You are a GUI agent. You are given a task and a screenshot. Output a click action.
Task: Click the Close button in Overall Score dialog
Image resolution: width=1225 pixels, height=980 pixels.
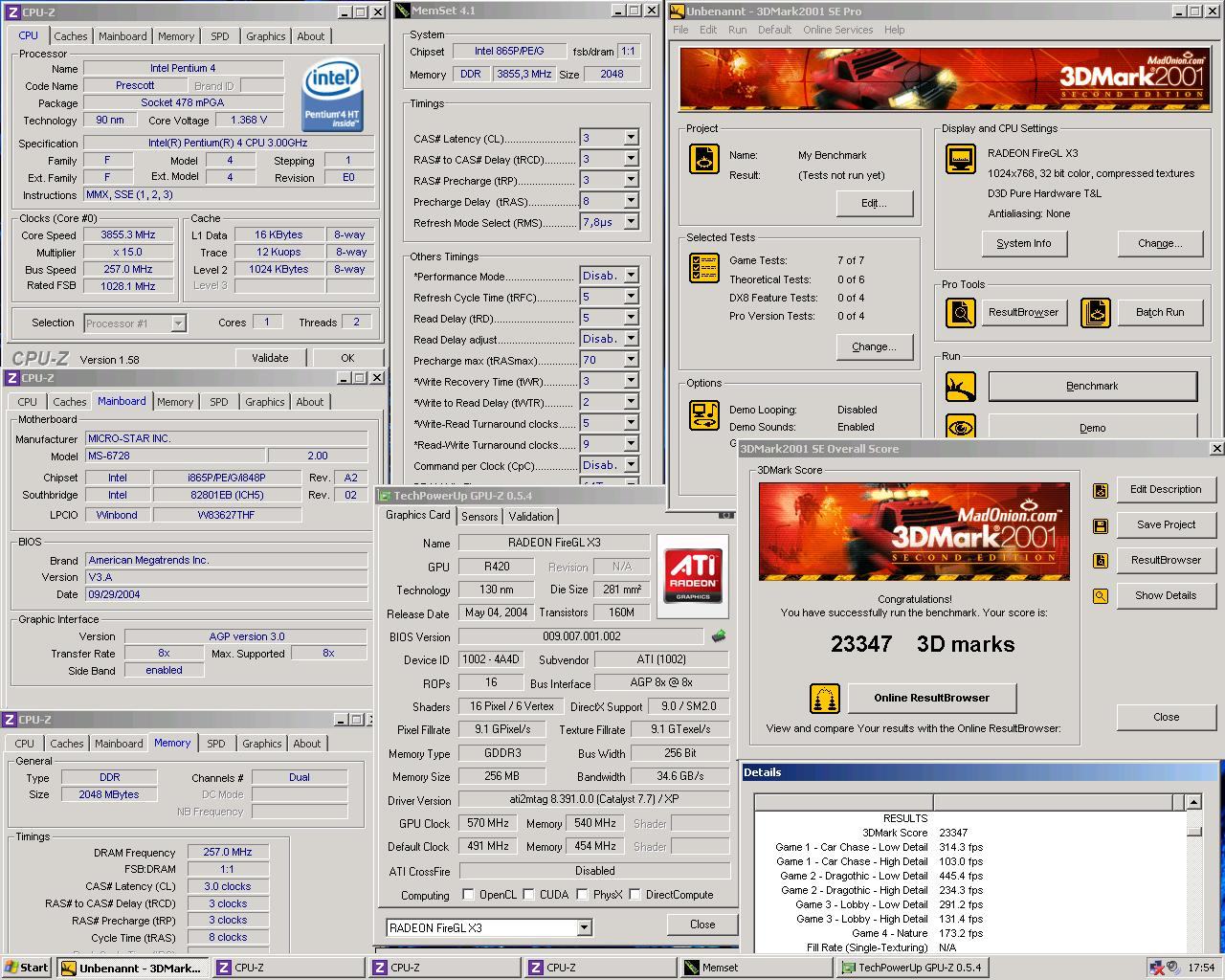pos(1166,717)
